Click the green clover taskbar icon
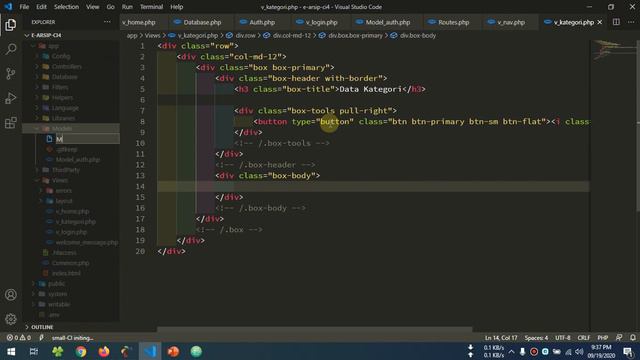Viewport: 640px width, 360px height. pyautogui.click(x=58, y=351)
